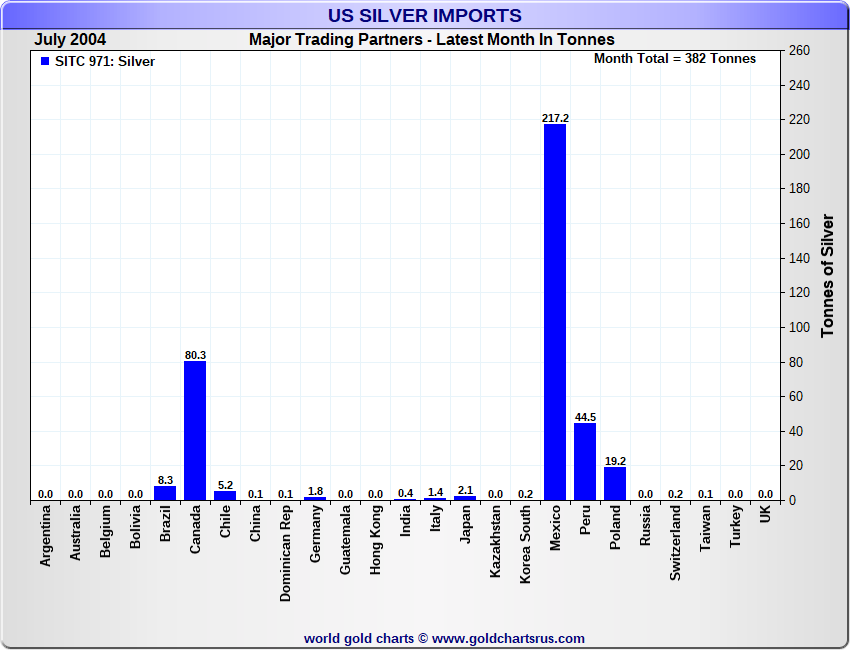Select the Switzerland x-axis label
The image size is (850, 650).
tap(675, 543)
